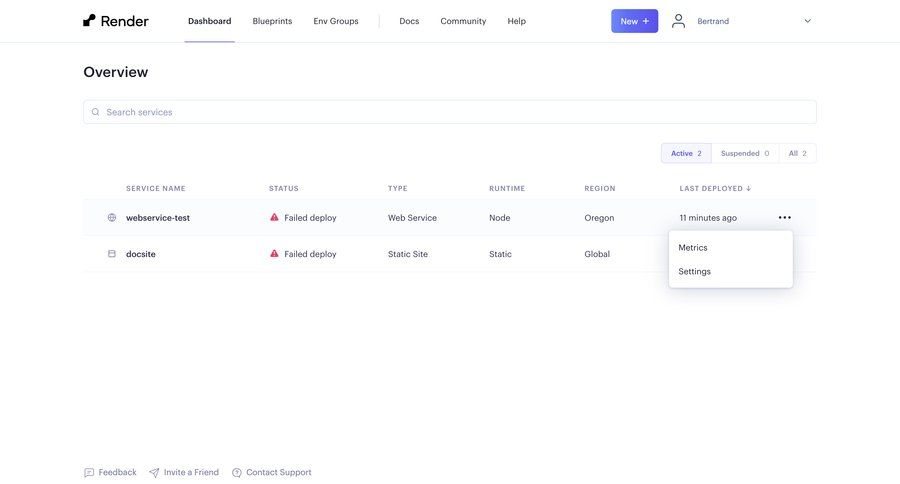Select Settings from the context menu
This screenshot has width=900, height=484.
[695, 271]
